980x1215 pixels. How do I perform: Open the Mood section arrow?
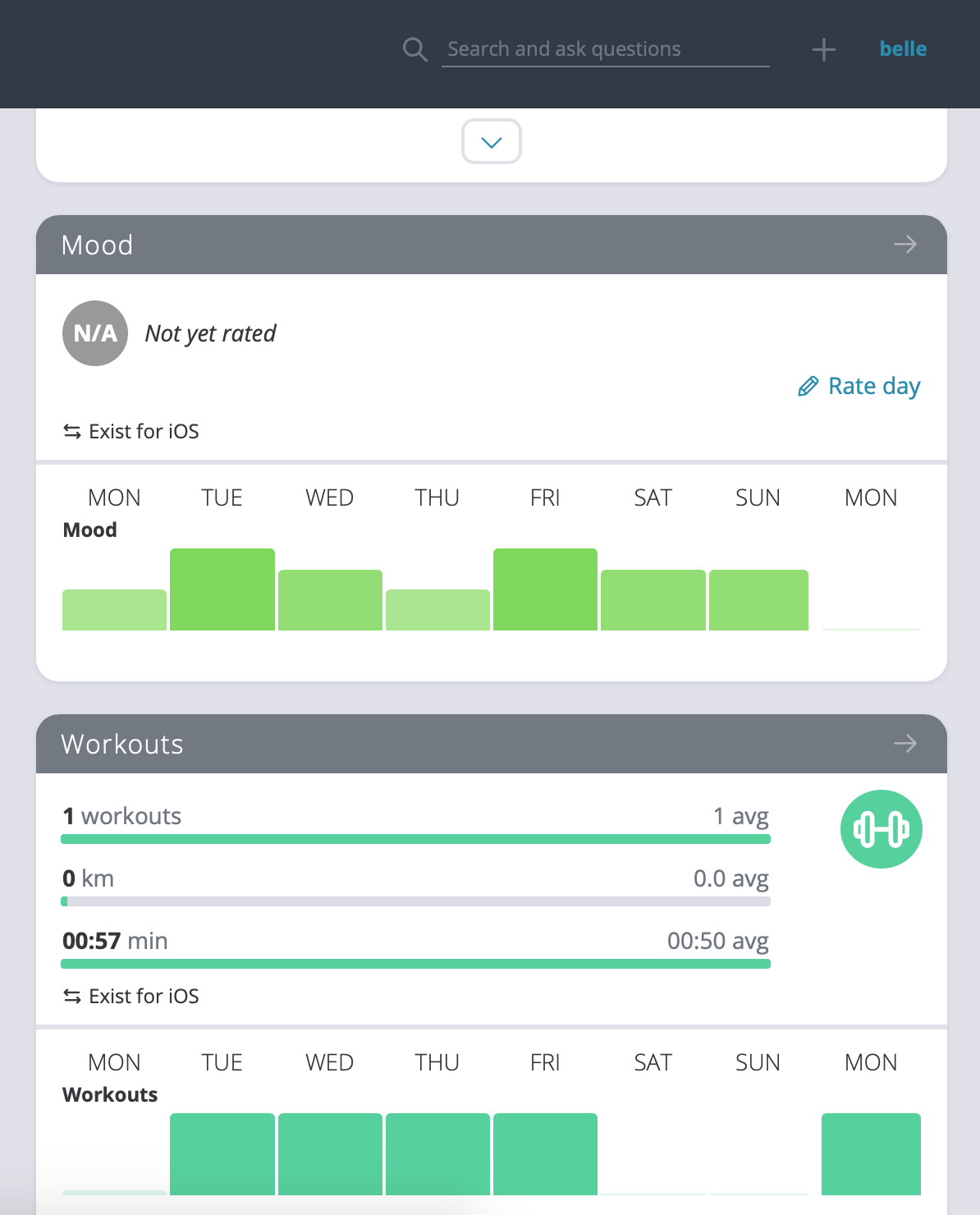pyautogui.click(x=904, y=245)
